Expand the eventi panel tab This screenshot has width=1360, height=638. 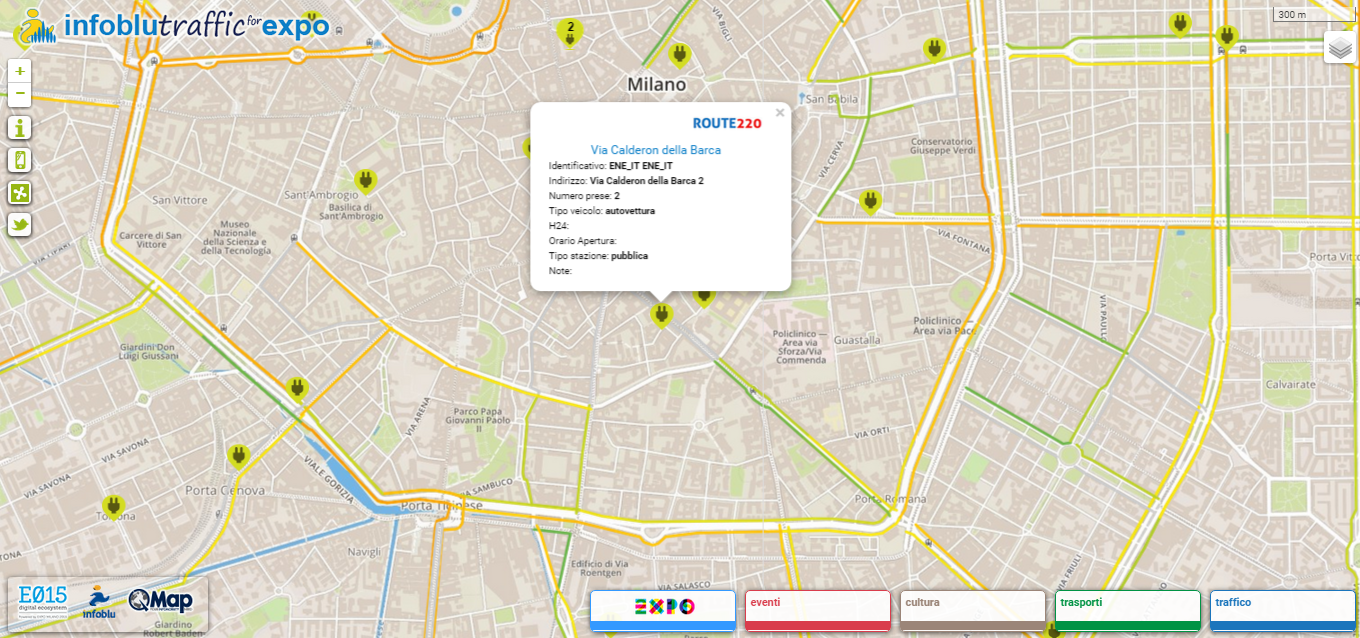(x=817, y=607)
